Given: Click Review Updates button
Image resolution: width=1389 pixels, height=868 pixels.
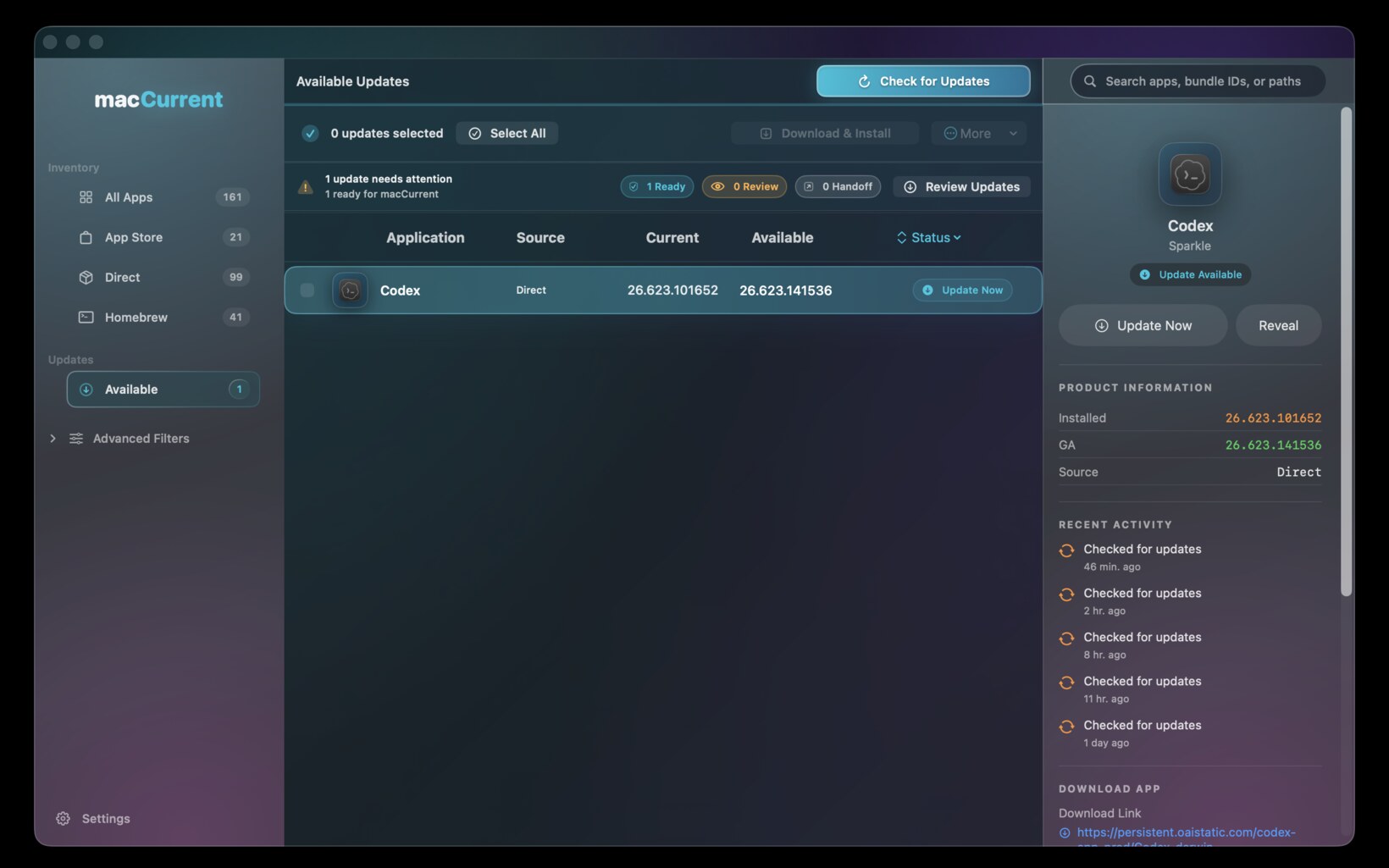Looking at the screenshot, I should coord(961,186).
